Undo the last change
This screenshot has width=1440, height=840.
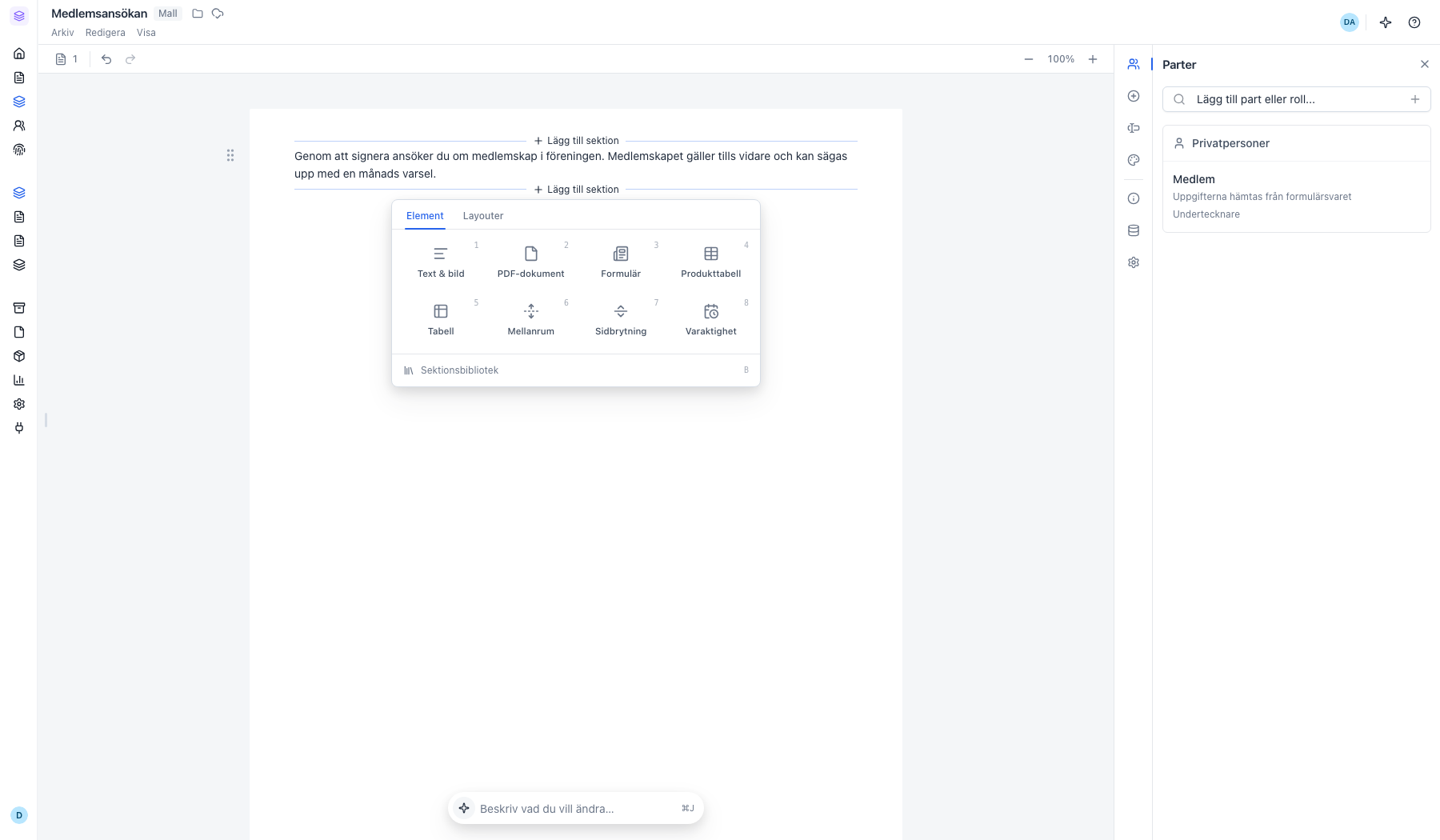[x=106, y=59]
